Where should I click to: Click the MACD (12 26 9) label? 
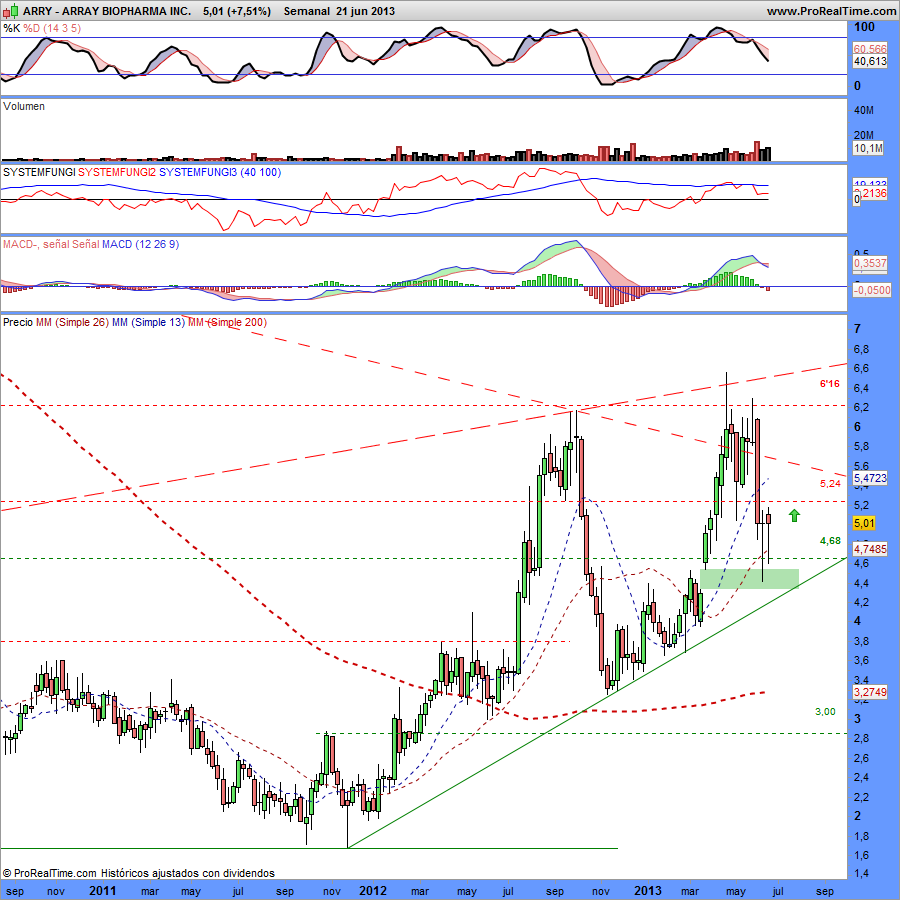click(141, 244)
